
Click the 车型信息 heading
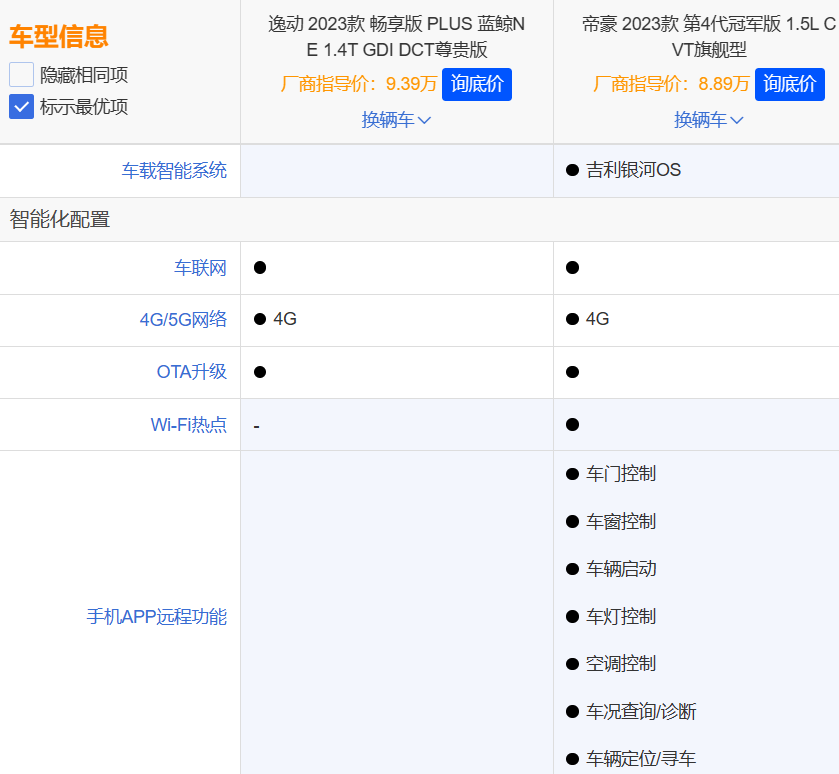click(58, 37)
